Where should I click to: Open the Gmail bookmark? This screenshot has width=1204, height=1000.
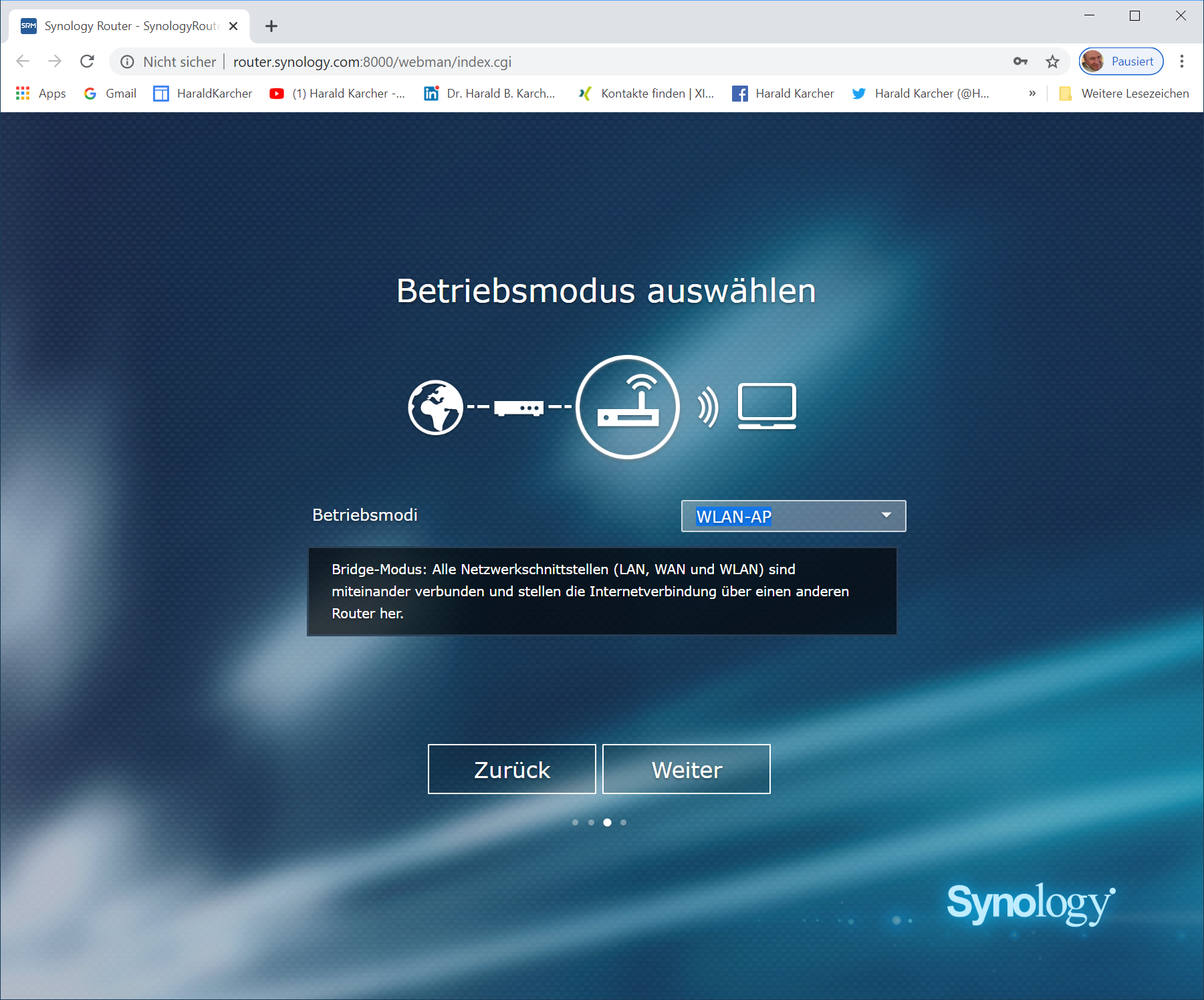click(110, 94)
